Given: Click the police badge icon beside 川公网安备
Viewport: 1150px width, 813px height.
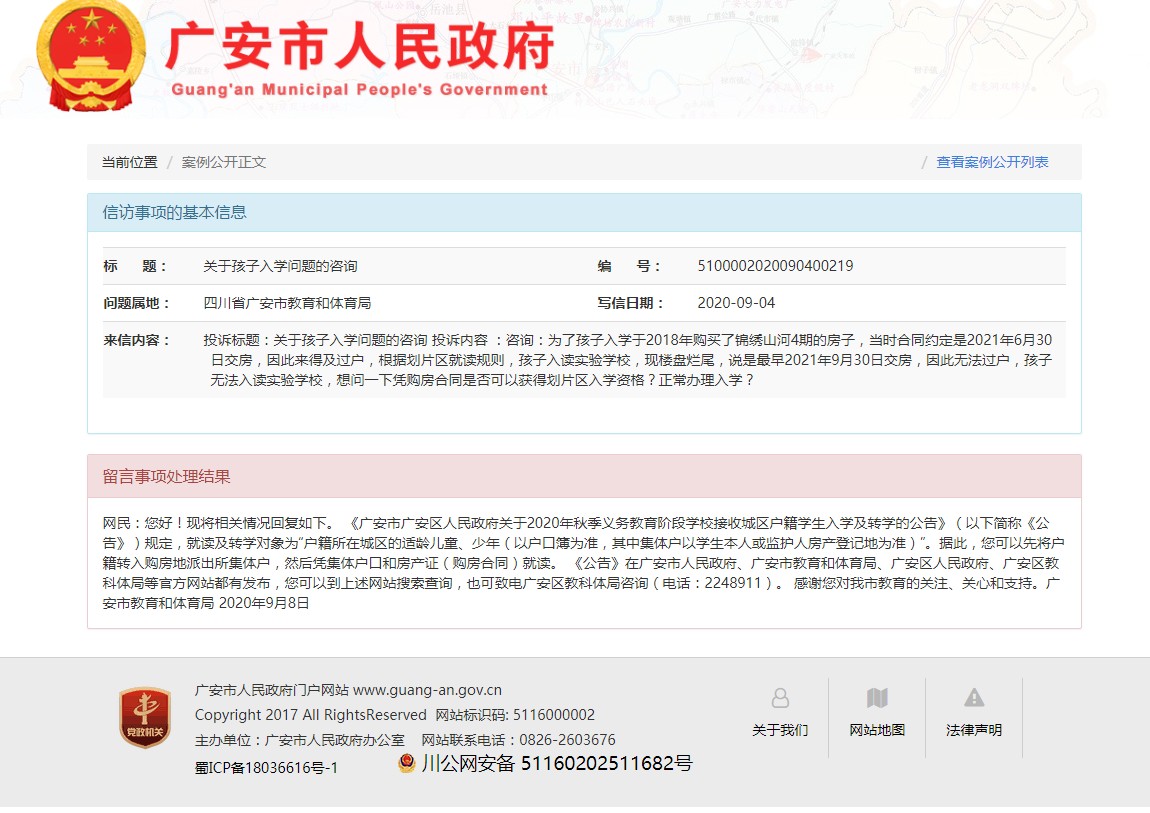Looking at the screenshot, I should click(406, 763).
